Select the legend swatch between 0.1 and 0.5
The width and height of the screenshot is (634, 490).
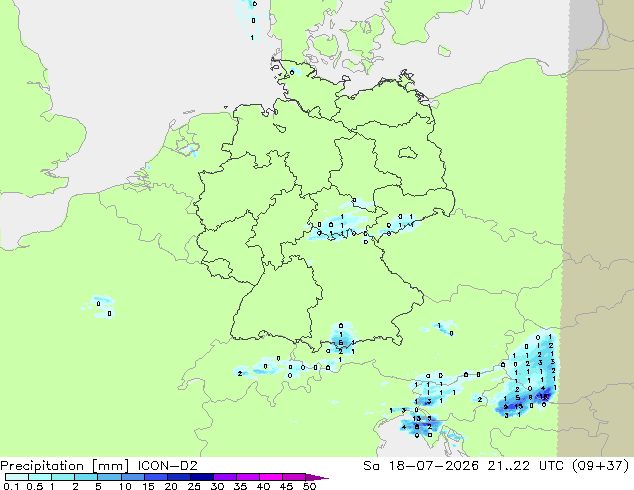click(17, 477)
